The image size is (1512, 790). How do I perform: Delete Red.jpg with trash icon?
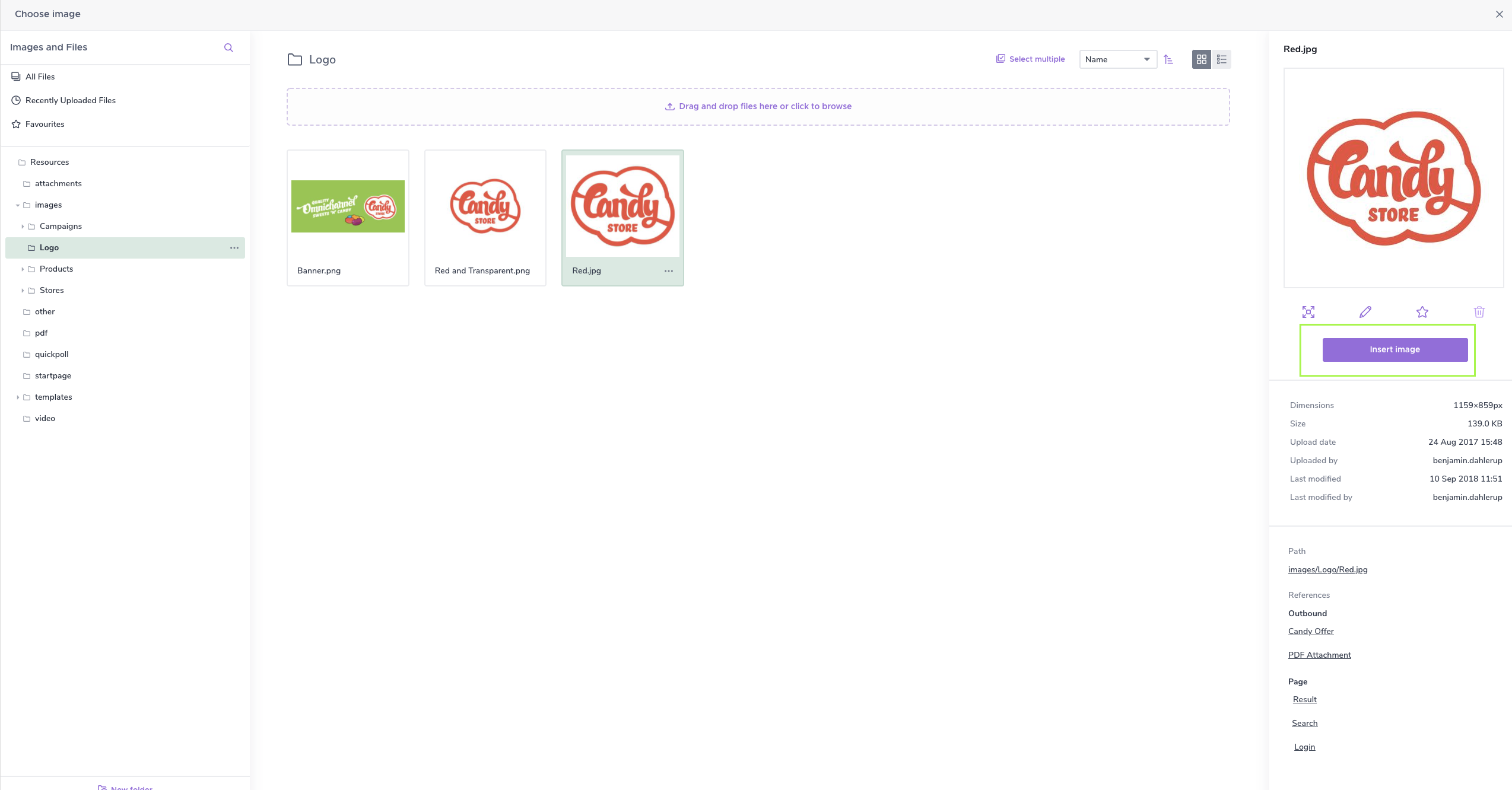[1479, 312]
